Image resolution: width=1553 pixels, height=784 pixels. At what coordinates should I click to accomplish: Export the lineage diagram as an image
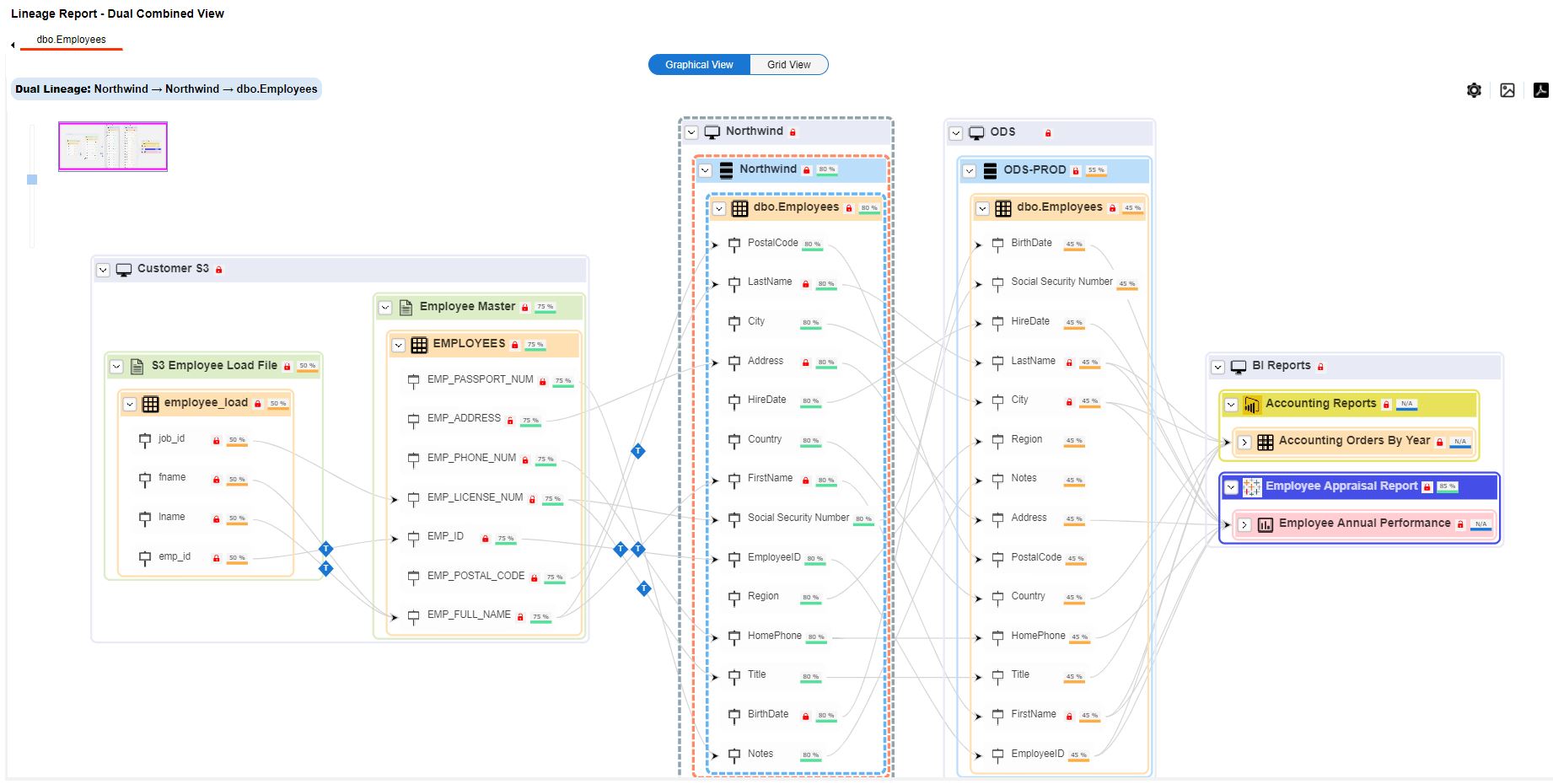1507,90
